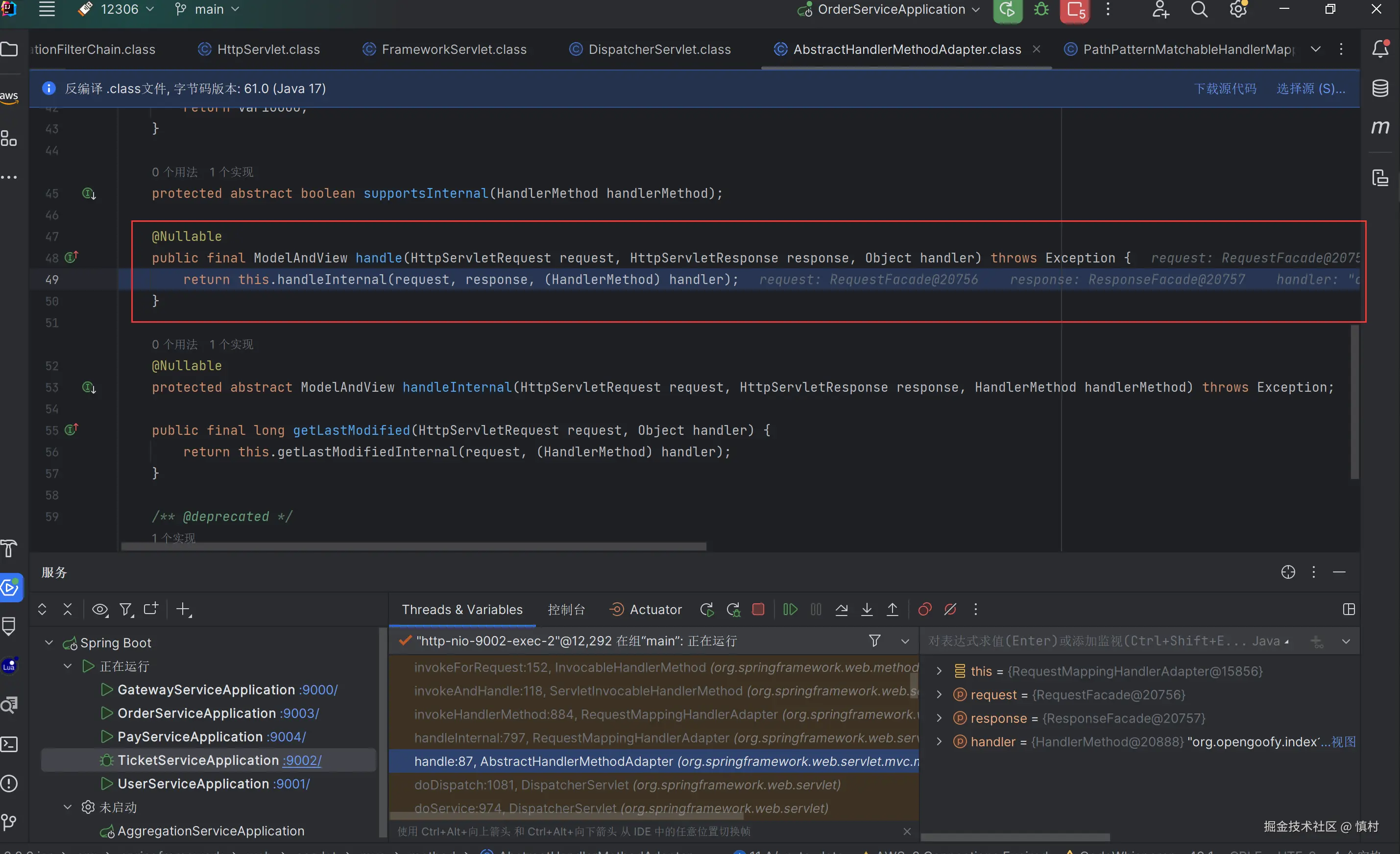This screenshot has width=1400, height=854.
Task: Click the Notifications bell icon
Action: 1380,49
